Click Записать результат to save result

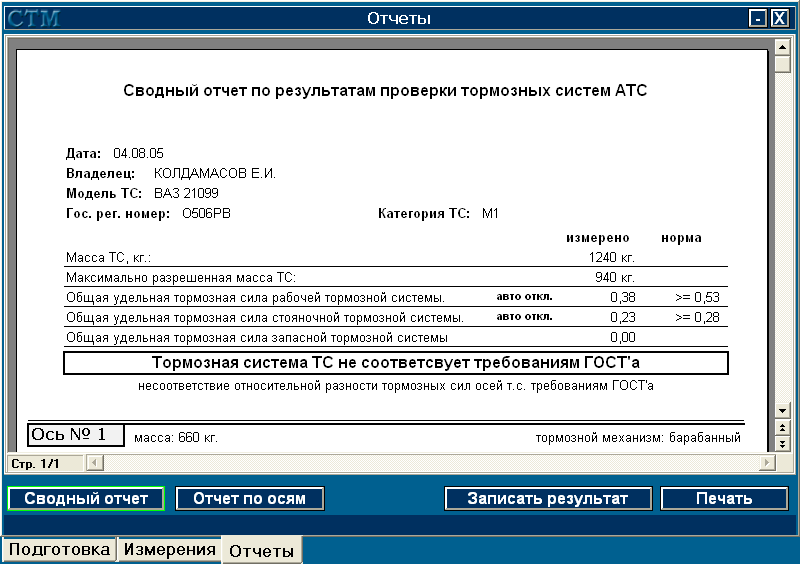pyautogui.click(x=548, y=498)
